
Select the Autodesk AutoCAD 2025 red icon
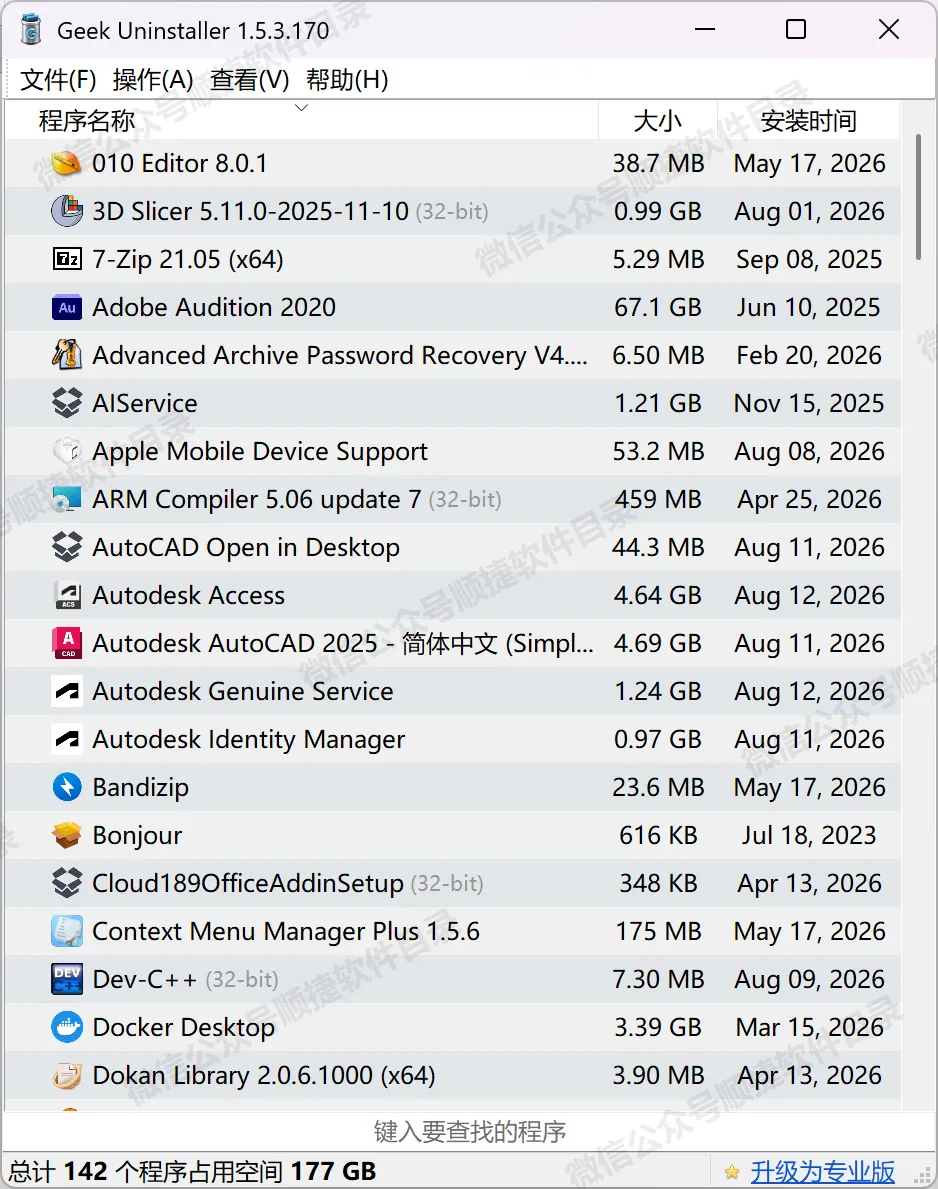point(67,643)
